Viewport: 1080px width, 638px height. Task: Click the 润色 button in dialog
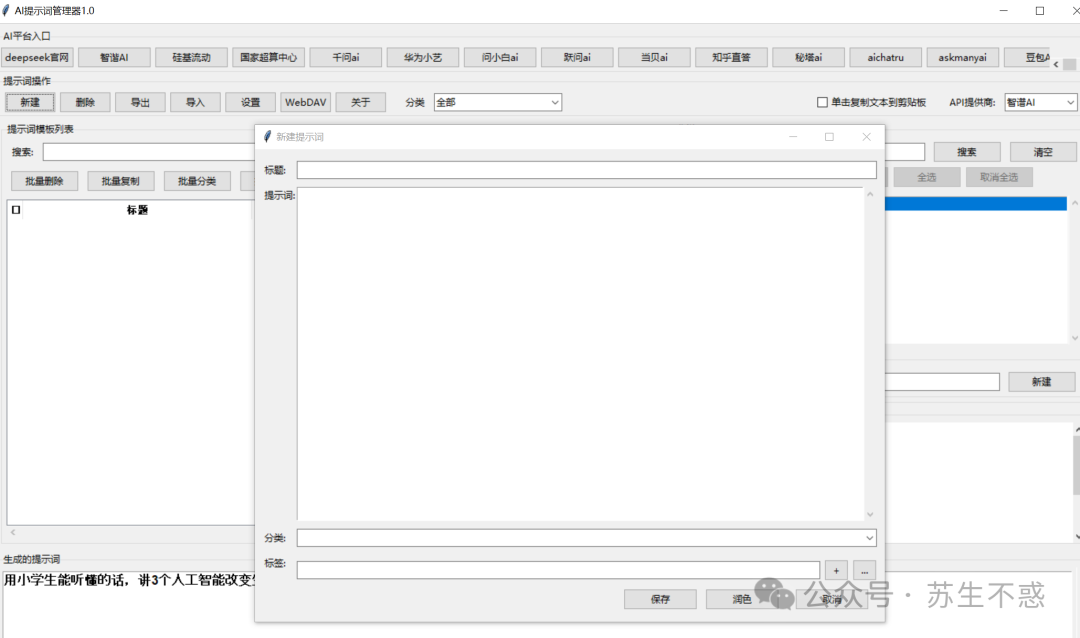point(742,599)
